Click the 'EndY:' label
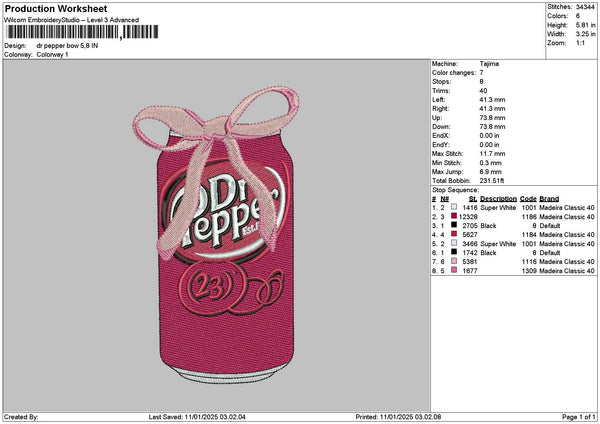Viewport: 600px width, 424px height. tap(441, 145)
